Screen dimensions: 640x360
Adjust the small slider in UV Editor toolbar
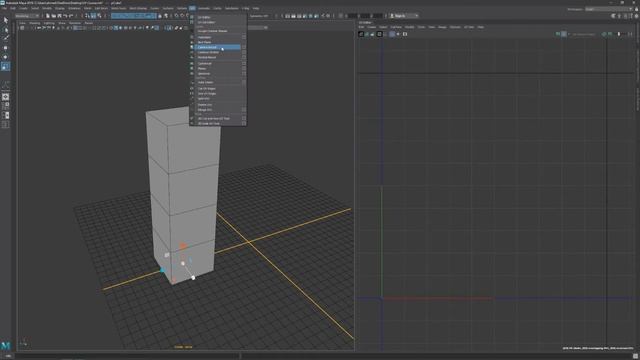pyautogui.click(x=620, y=34)
